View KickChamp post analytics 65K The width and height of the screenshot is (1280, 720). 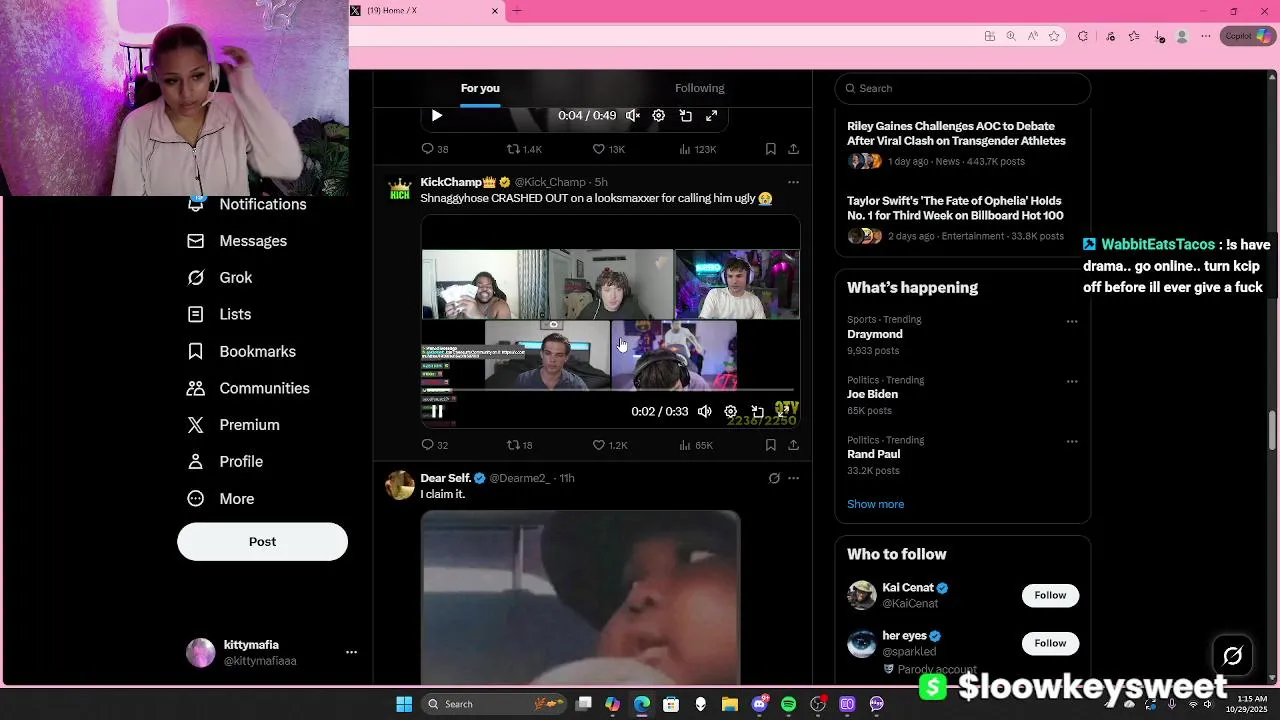[695, 445]
